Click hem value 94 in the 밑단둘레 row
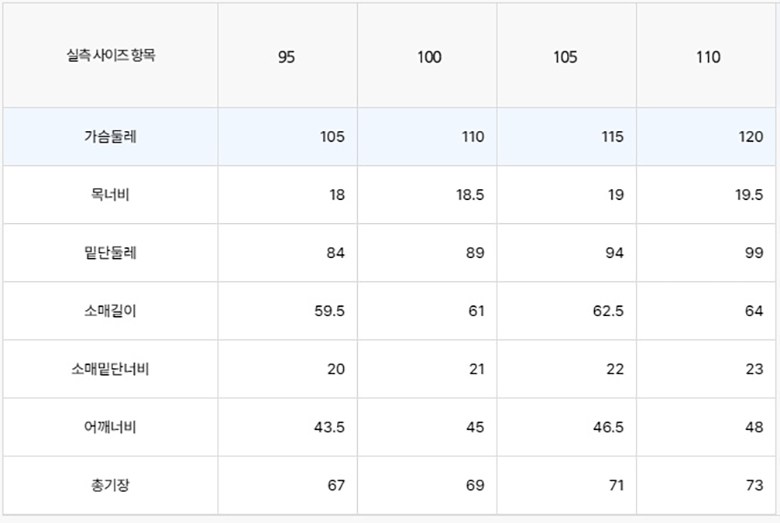Image resolution: width=780 pixels, height=523 pixels. point(614,253)
